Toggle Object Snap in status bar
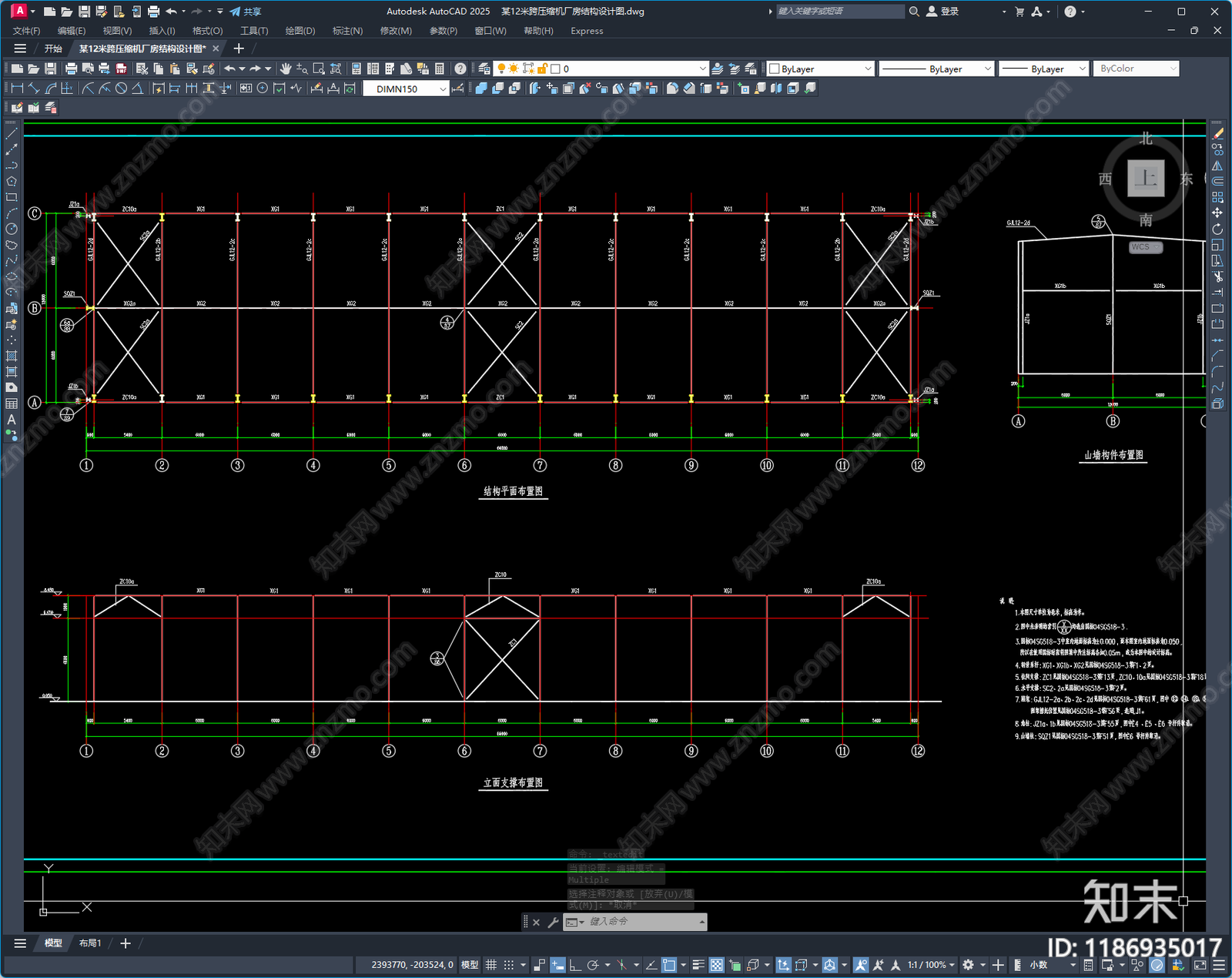Screen dimensions: 1232x978 (x=669, y=965)
